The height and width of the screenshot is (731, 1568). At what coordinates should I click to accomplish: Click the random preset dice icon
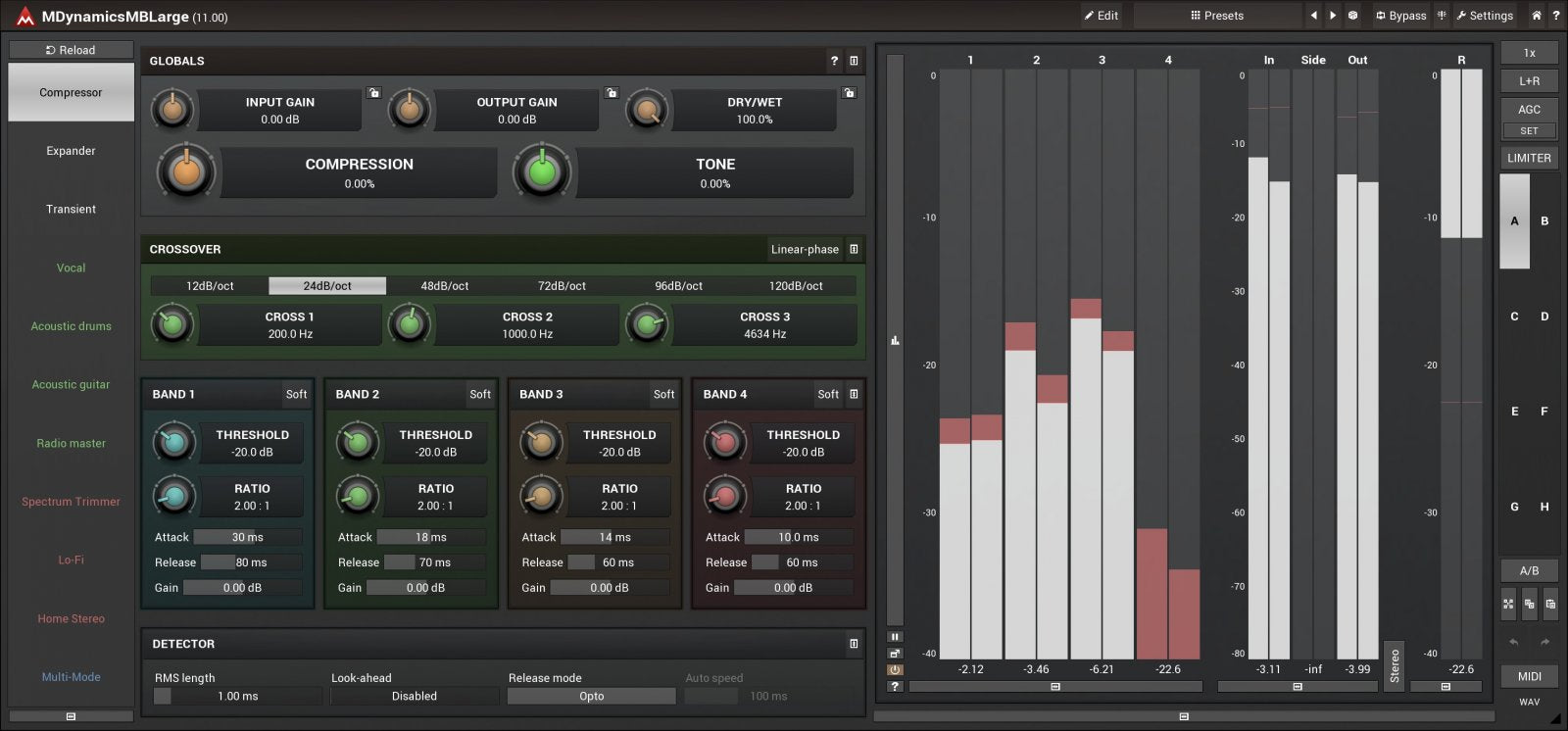pyautogui.click(x=1353, y=16)
